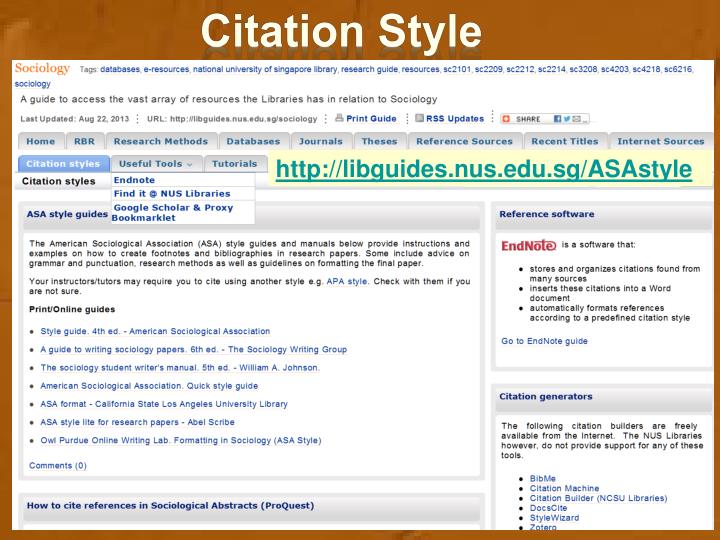Click the Last Updated: Aug 22, 2013 text

tap(75, 119)
